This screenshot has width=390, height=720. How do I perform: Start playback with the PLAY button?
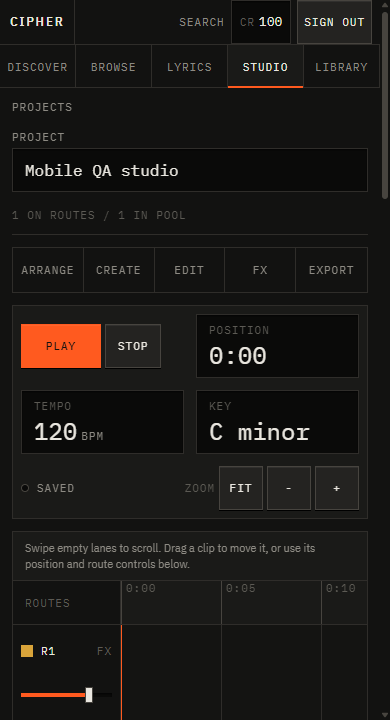coord(61,346)
